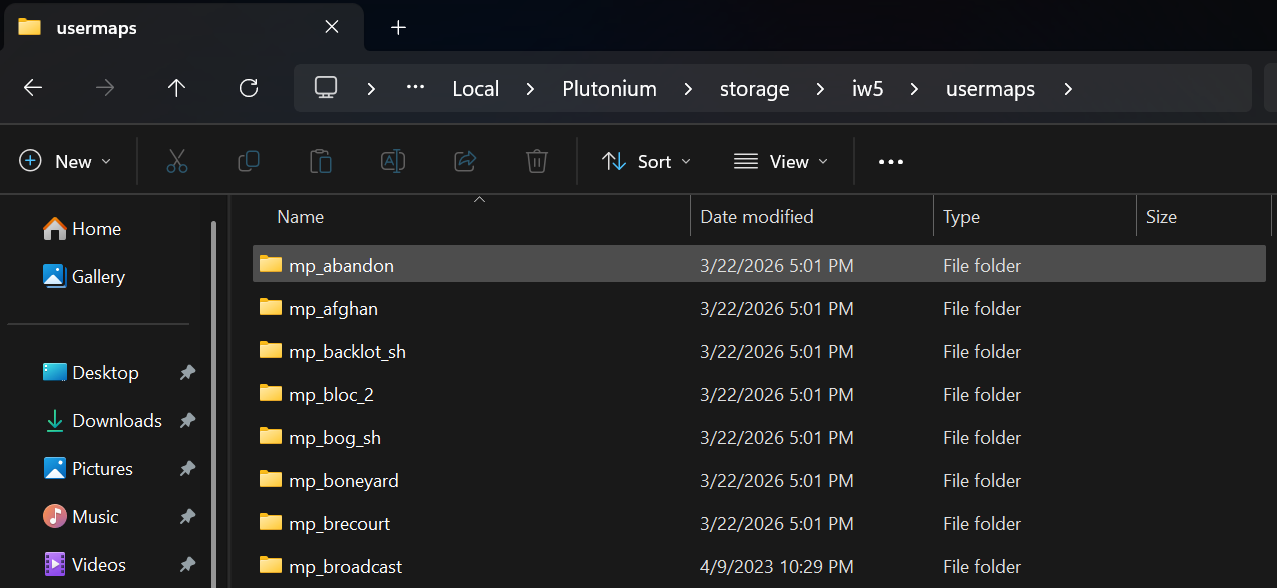This screenshot has width=1277, height=588.
Task: Cut the selected item
Action: tap(177, 161)
